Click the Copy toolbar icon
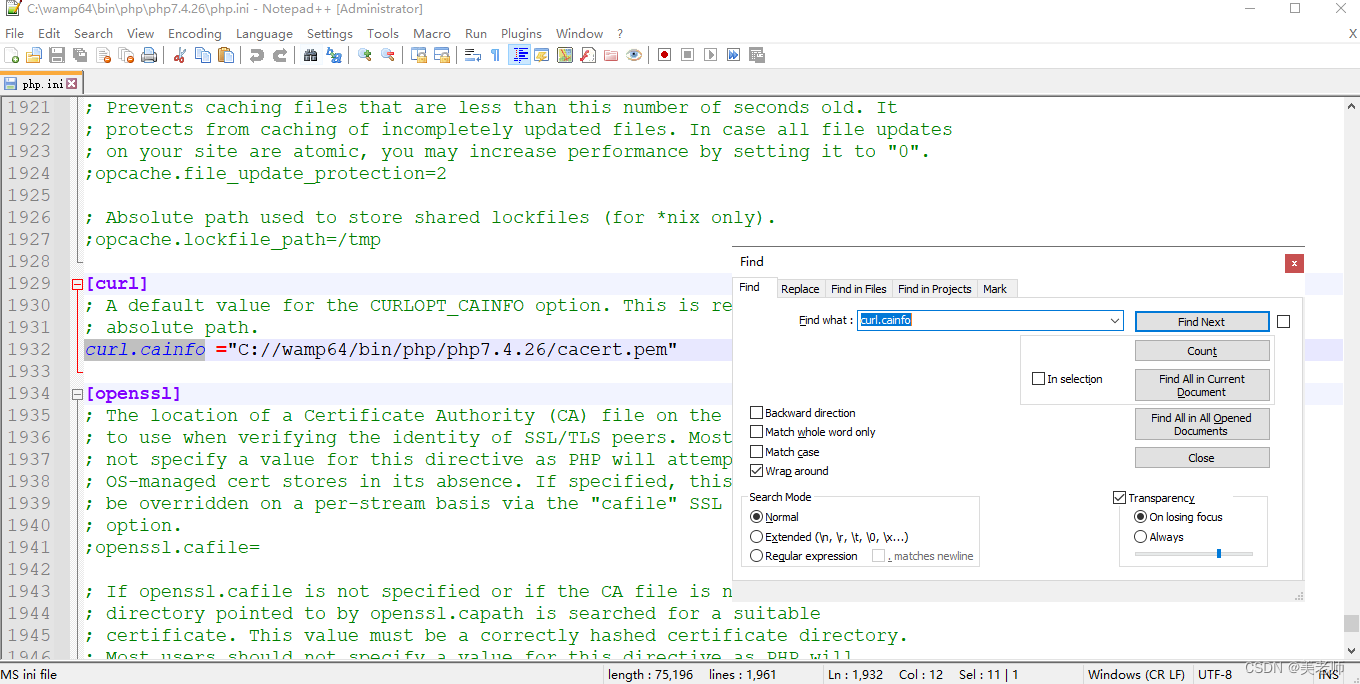The height and width of the screenshot is (684, 1360). tap(203, 55)
